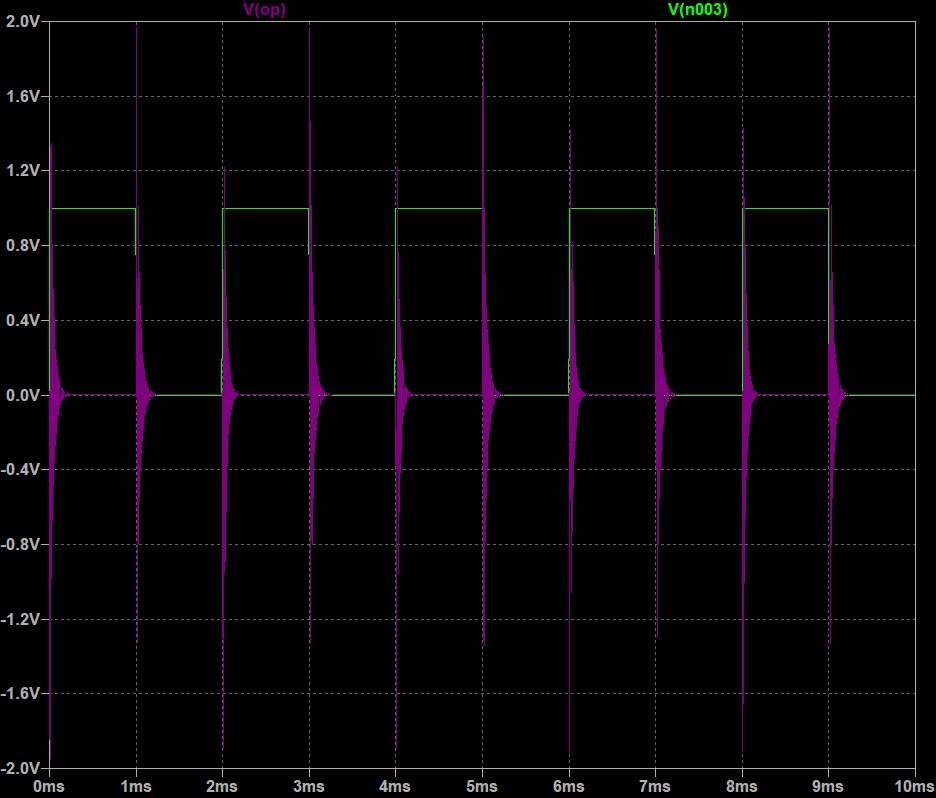
Task: Click green pulse top between 6ms and 7ms
Action: pyautogui.click(x=612, y=209)
